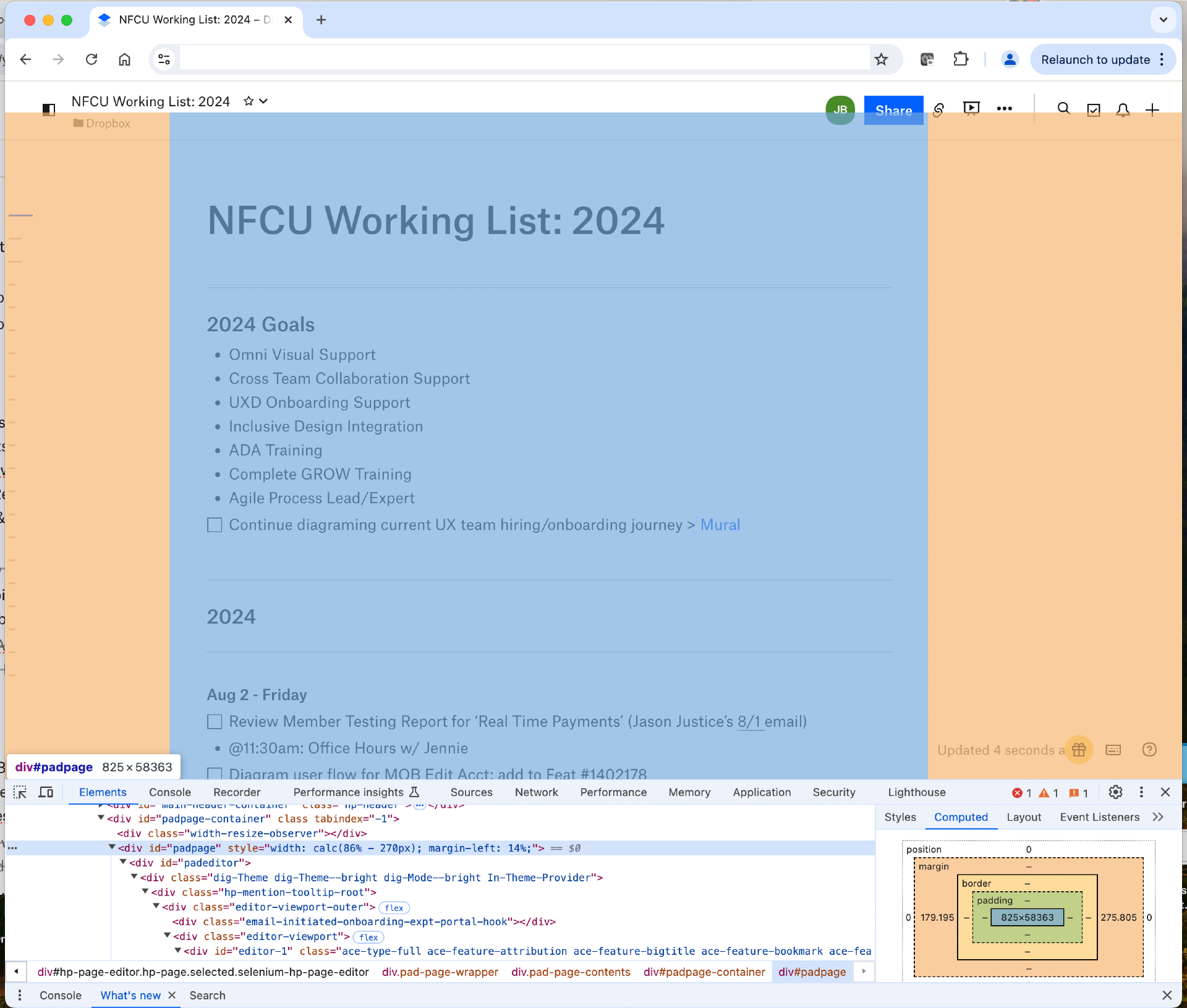Open DevTools settings gear

(x=1115, y=792)
